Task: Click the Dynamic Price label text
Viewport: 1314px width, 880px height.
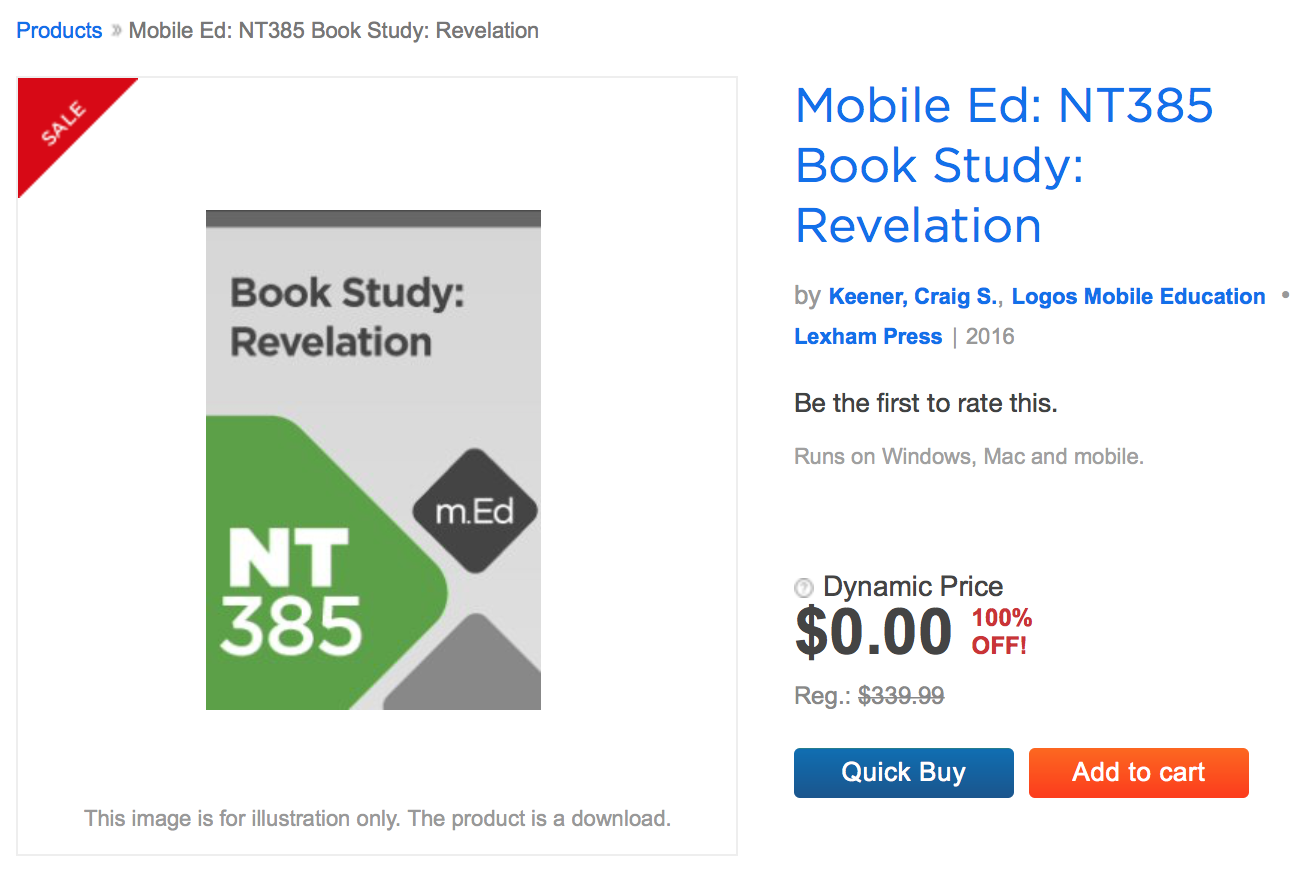Action: (913, 587)
